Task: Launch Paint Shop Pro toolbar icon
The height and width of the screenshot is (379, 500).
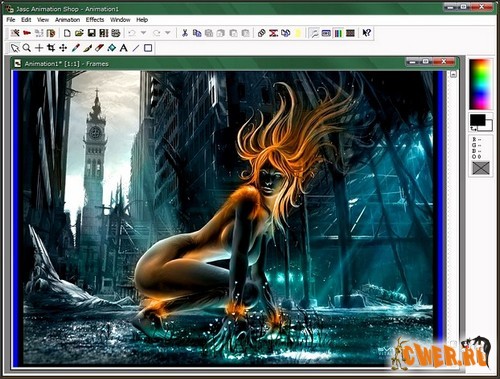Action: tap(51, 33)
